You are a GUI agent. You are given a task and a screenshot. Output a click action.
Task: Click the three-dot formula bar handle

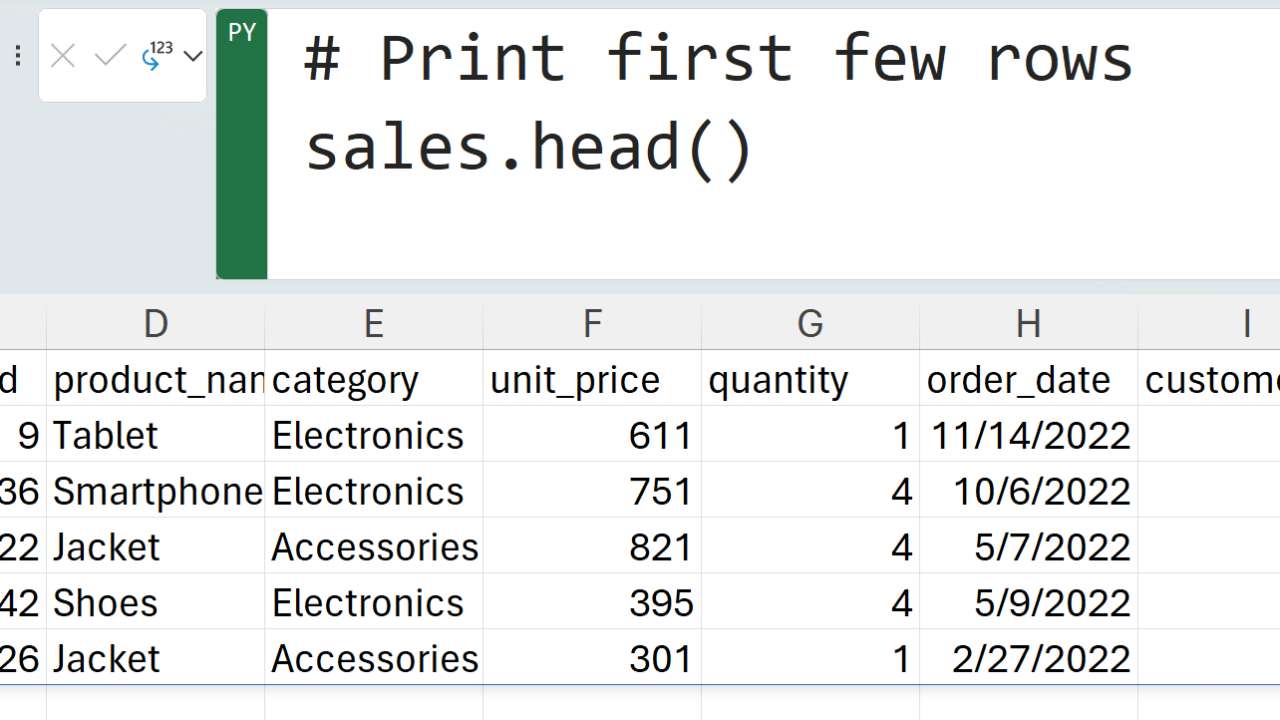pyautogui.click(x=17, y=57)
